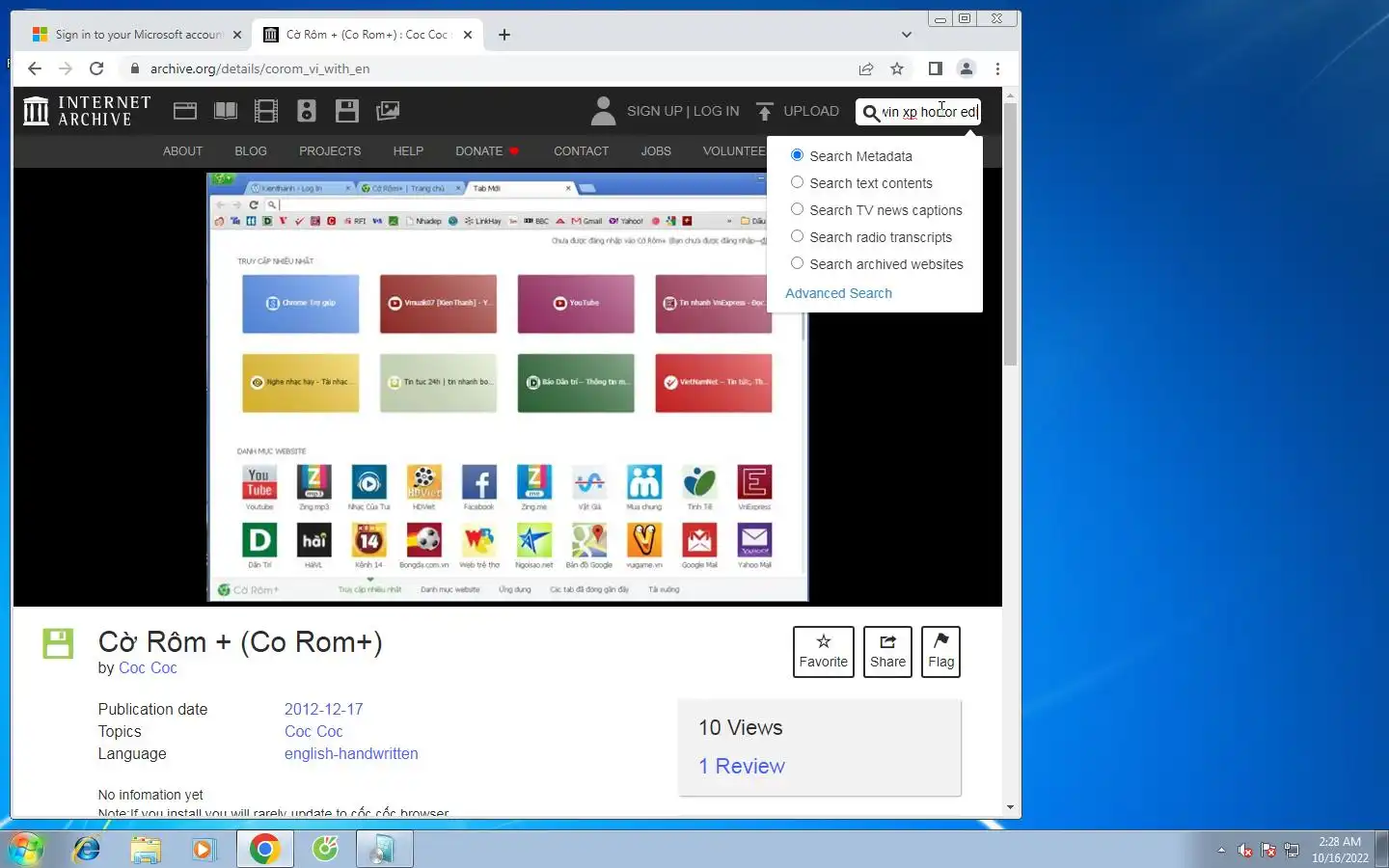Open the Chrome profile icon
The width and height of the screenshot is (1389, 868).
pyautogui.click(x=966, y=68)
